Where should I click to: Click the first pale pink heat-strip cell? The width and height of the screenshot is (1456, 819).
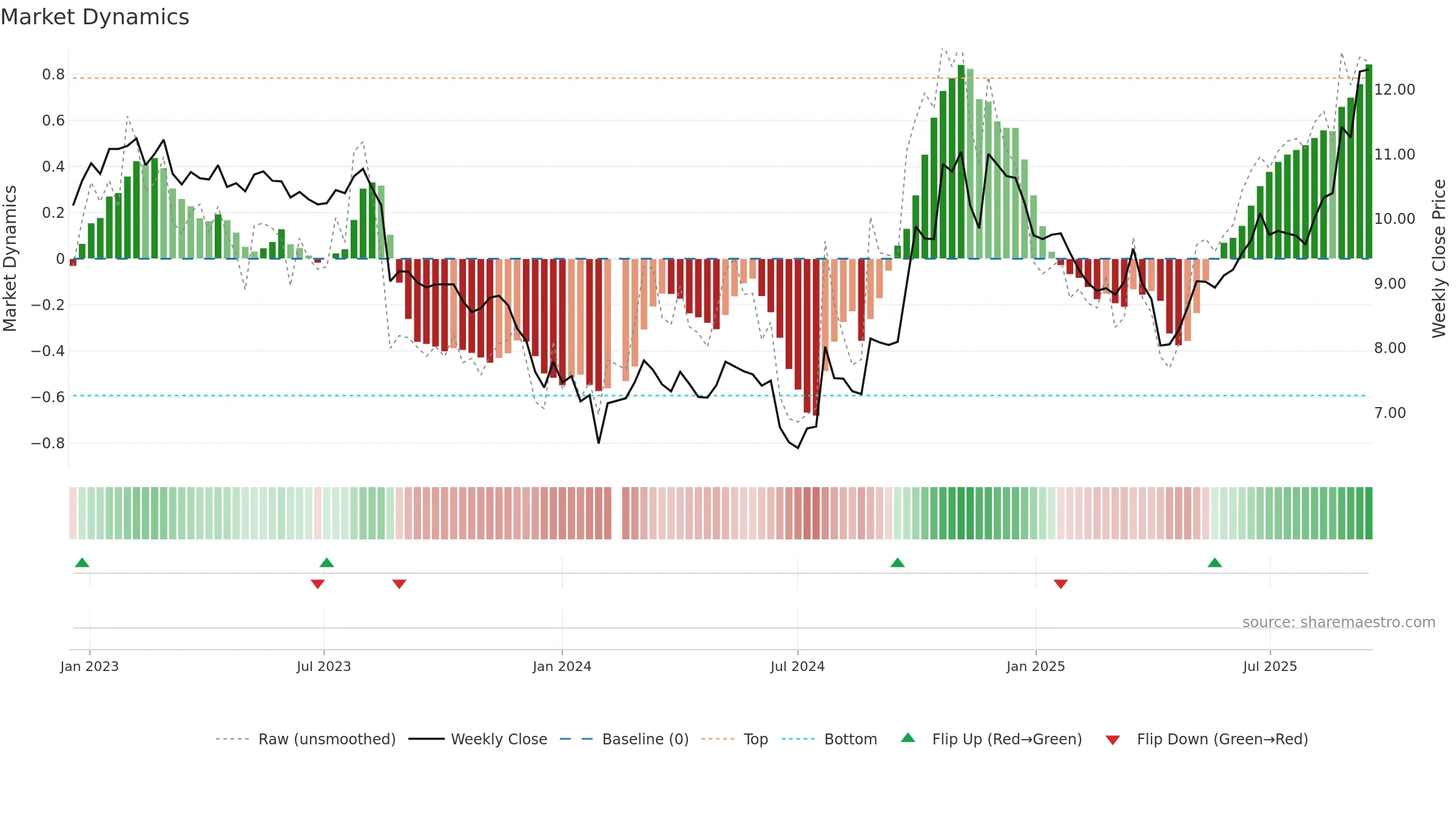[x=73, y=513]
